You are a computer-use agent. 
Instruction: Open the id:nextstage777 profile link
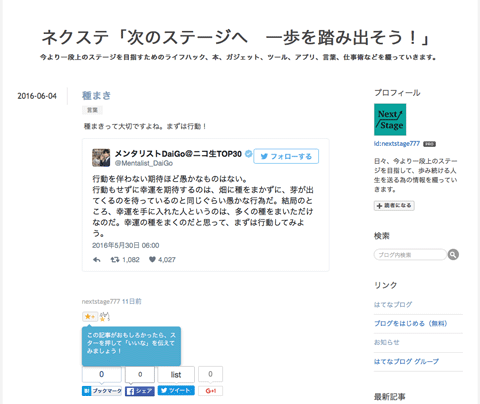397,144
